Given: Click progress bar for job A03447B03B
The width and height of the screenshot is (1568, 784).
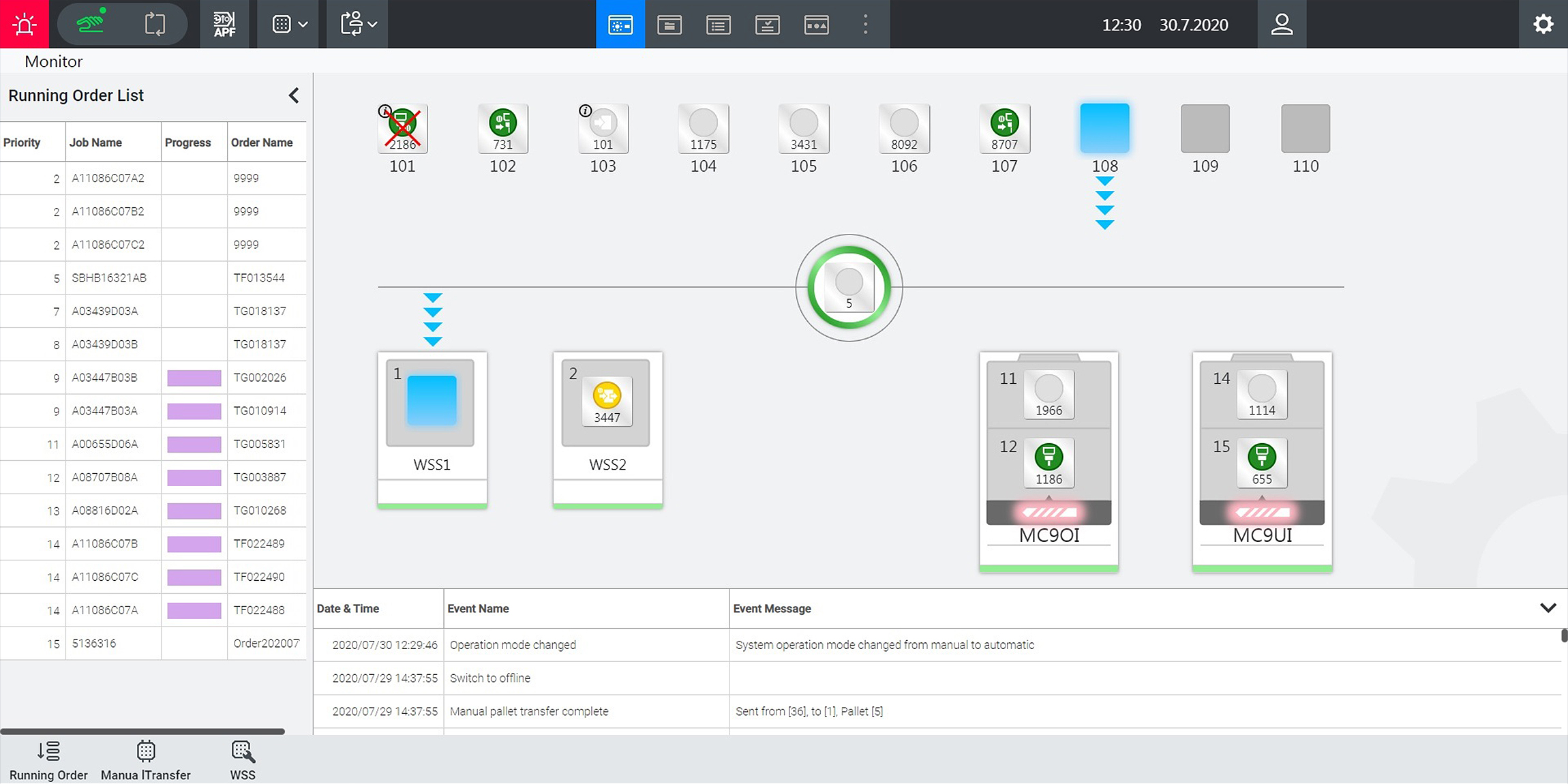Looking at the screenshot, I should [194, 378].
